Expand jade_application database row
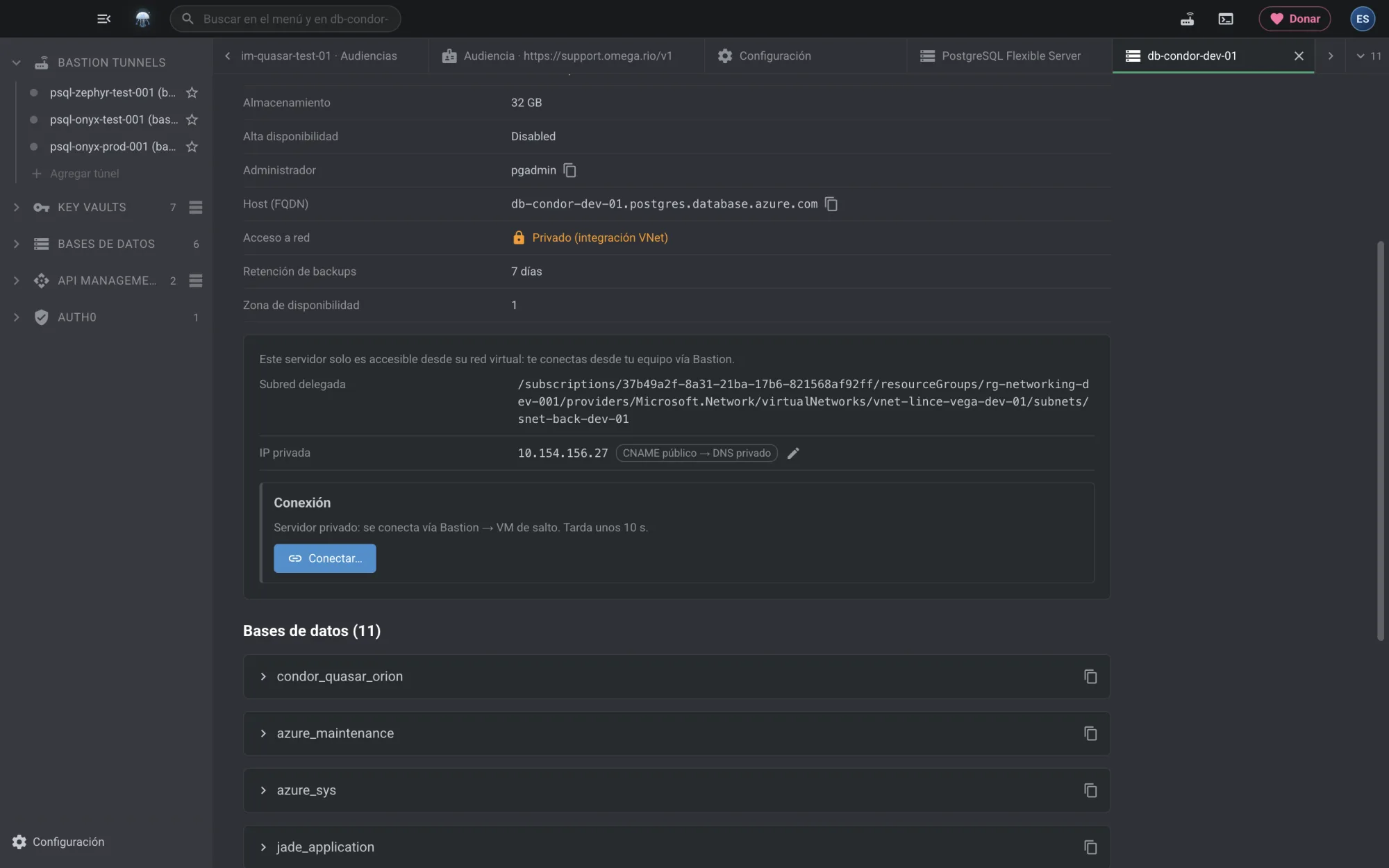1389x868 pixels. 263,847
